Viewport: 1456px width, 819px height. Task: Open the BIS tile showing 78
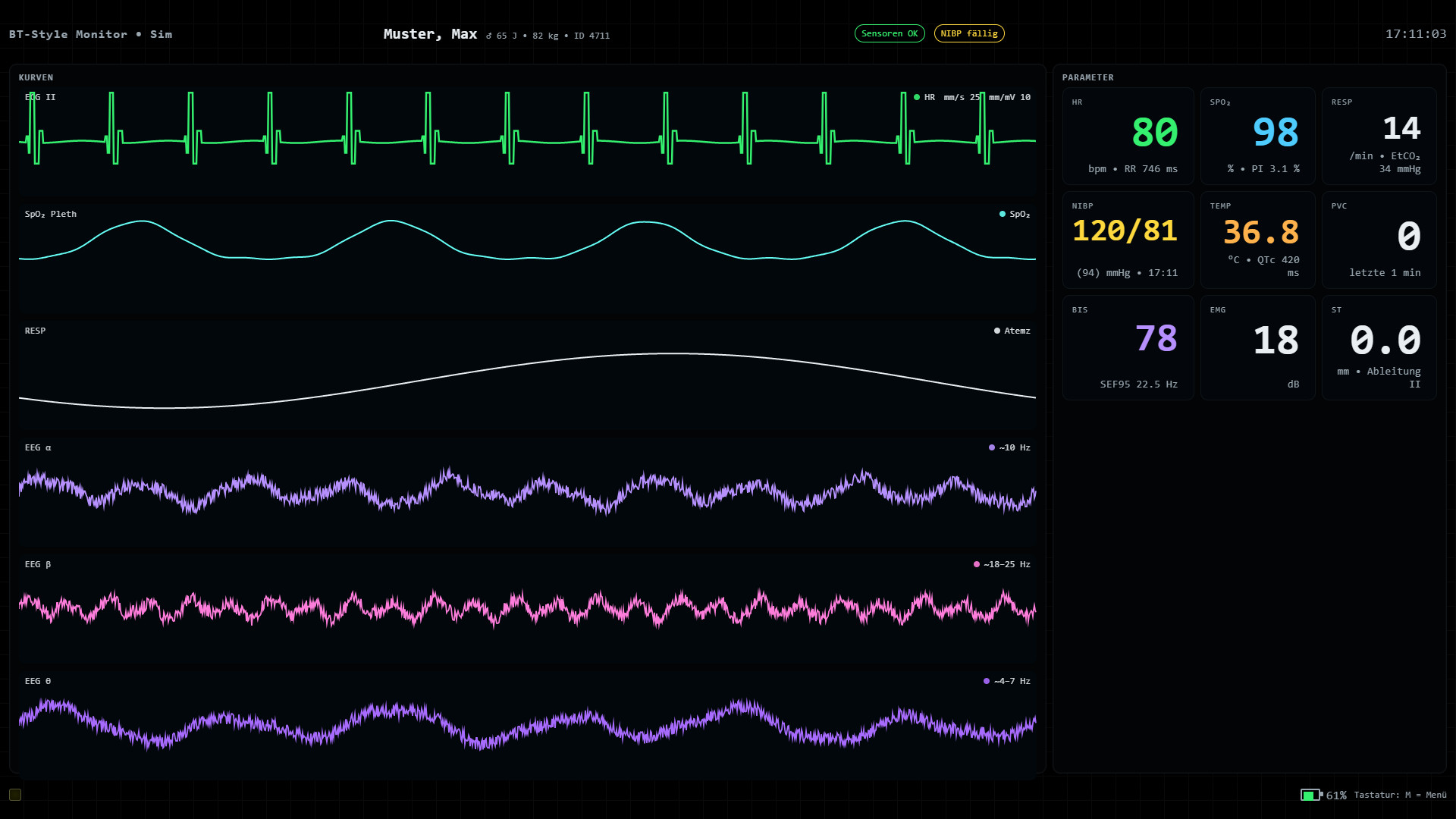pyautogui.click(x=1128, y=347)
